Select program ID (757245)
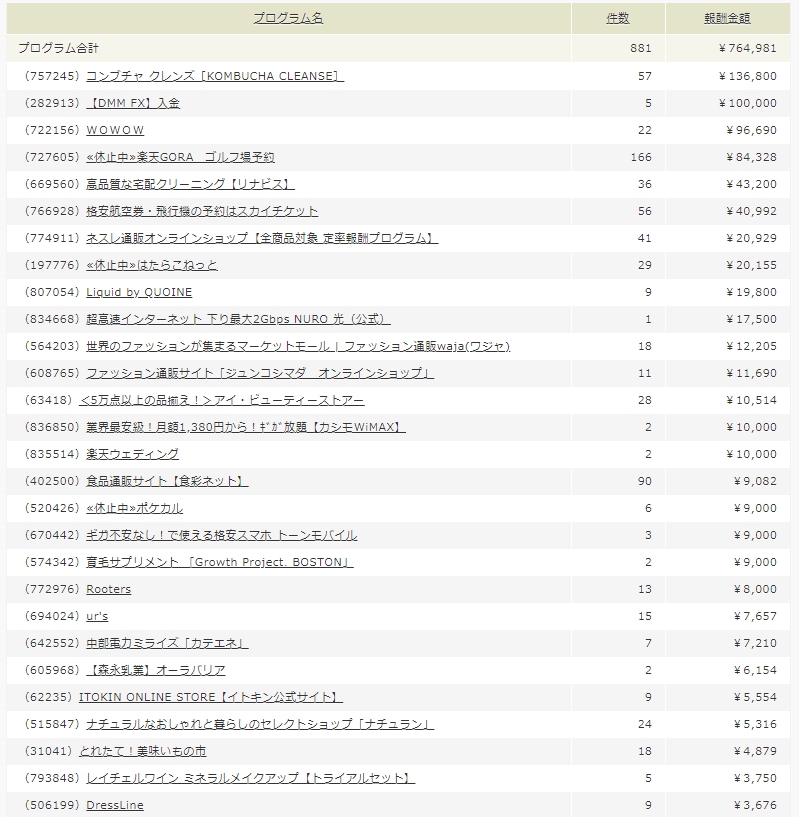The image size is (799, 817). pyautogui.click(x=52, y=76)
